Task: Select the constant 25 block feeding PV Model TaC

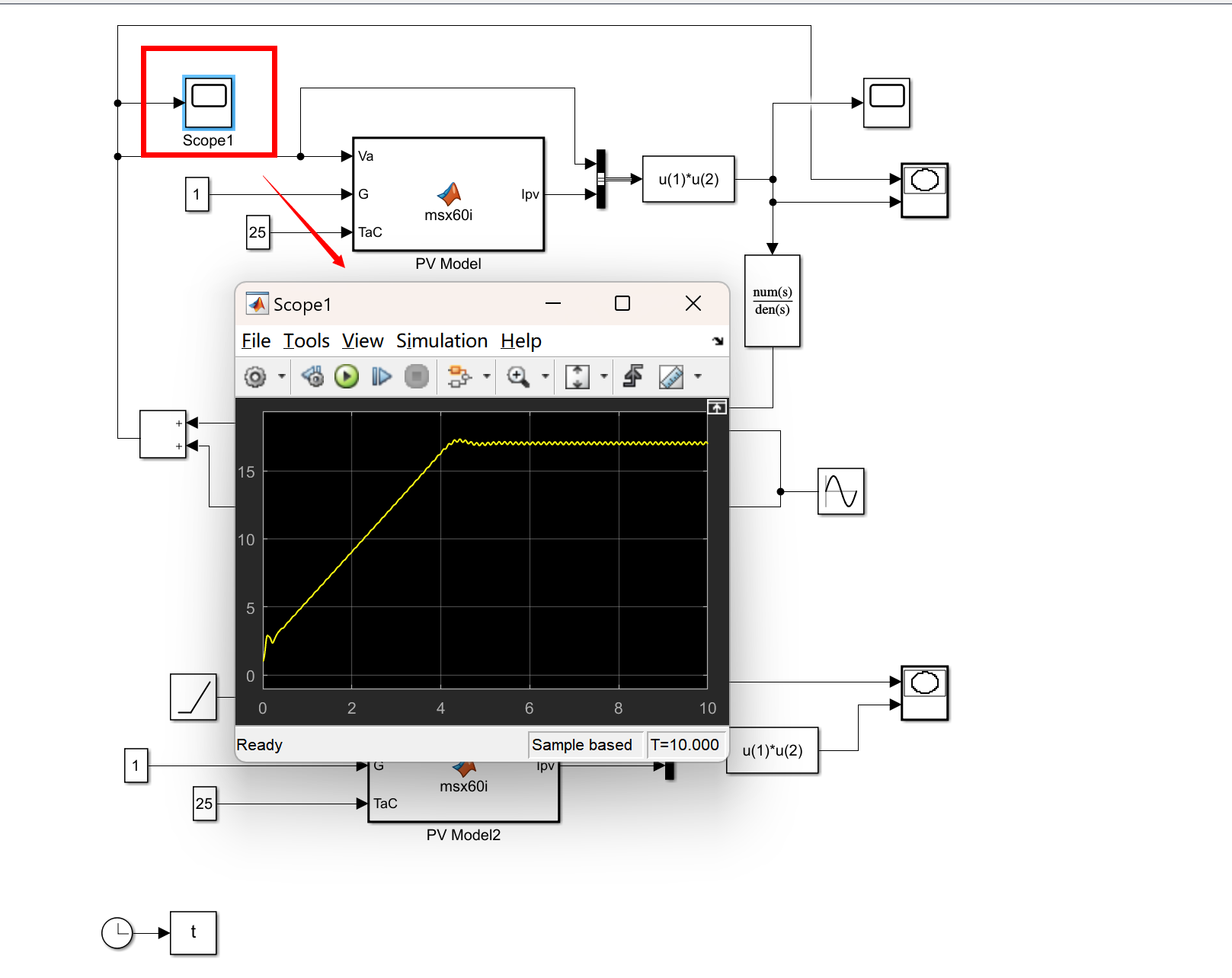Action: [258, 232]
